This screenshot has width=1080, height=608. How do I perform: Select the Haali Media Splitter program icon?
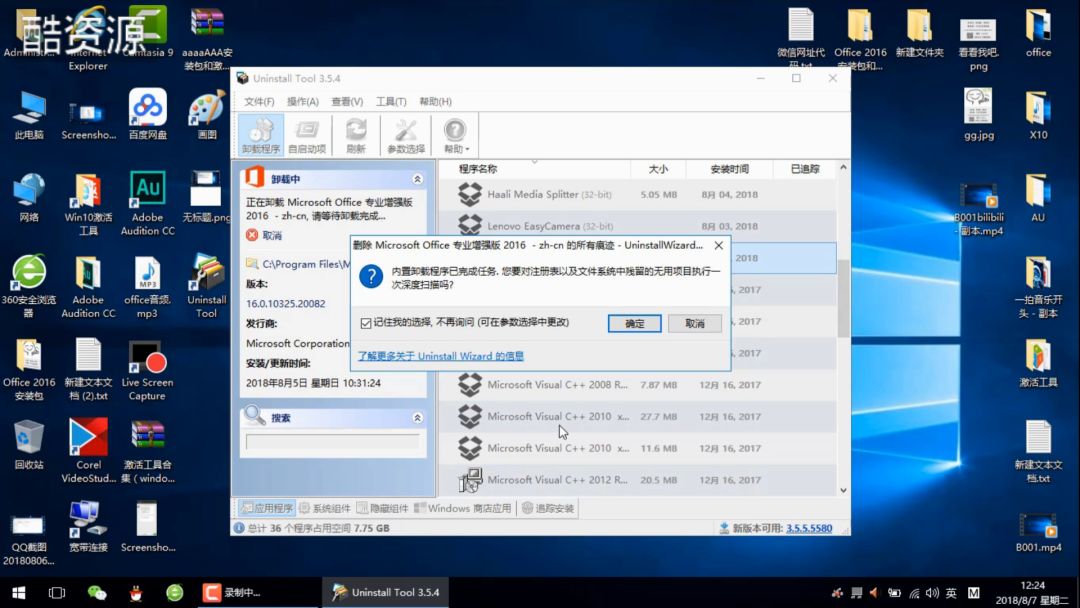pyautogui.click(x=470, y=195)
